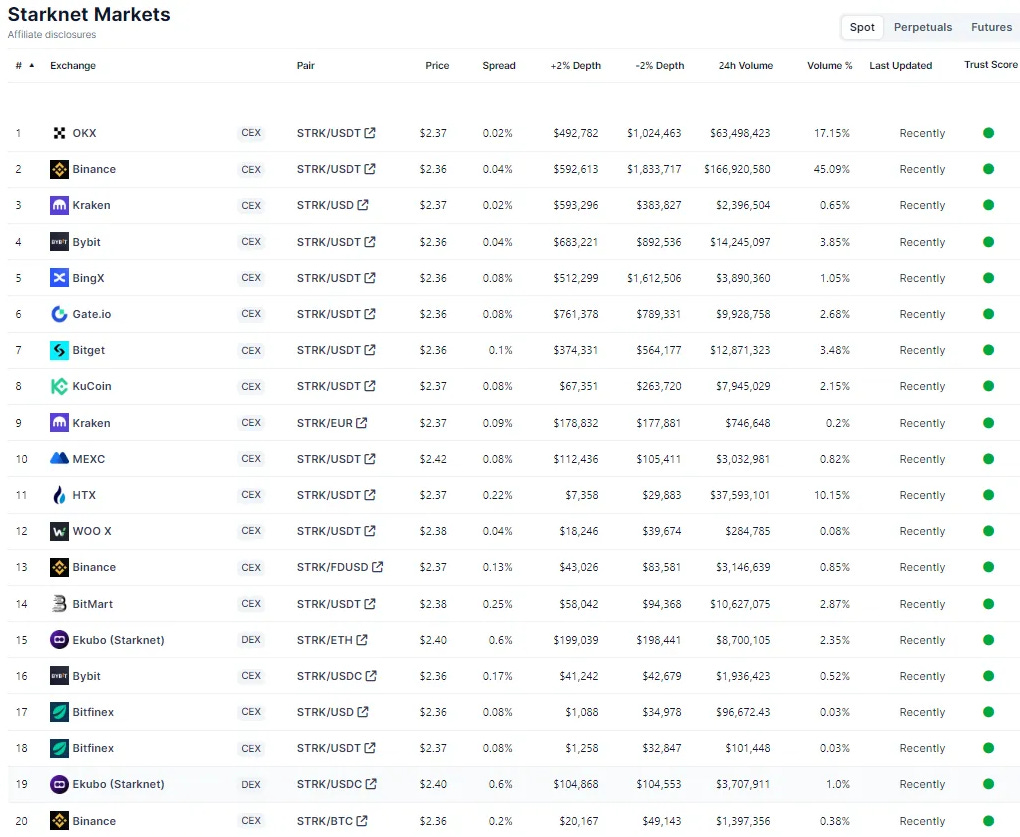Sort table by -2% Depth header

[x=660, y=66]
